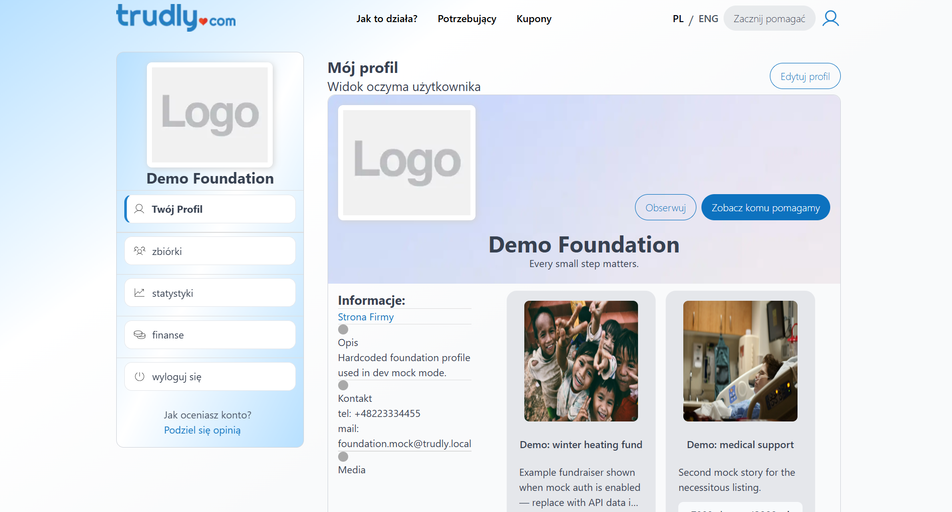Go to the Potrzebujący page
This screenshot has height=512, width=952.
tap(467, 19)
